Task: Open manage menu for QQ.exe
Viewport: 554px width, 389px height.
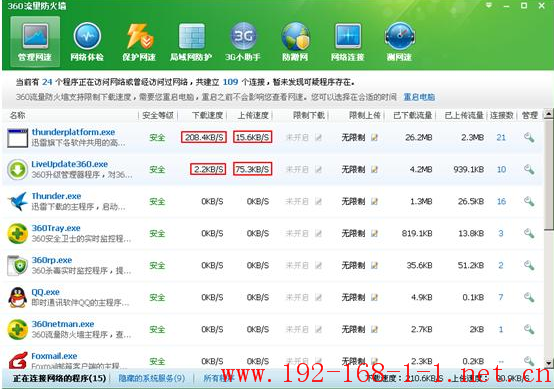Action: click(x=529, y=297)
